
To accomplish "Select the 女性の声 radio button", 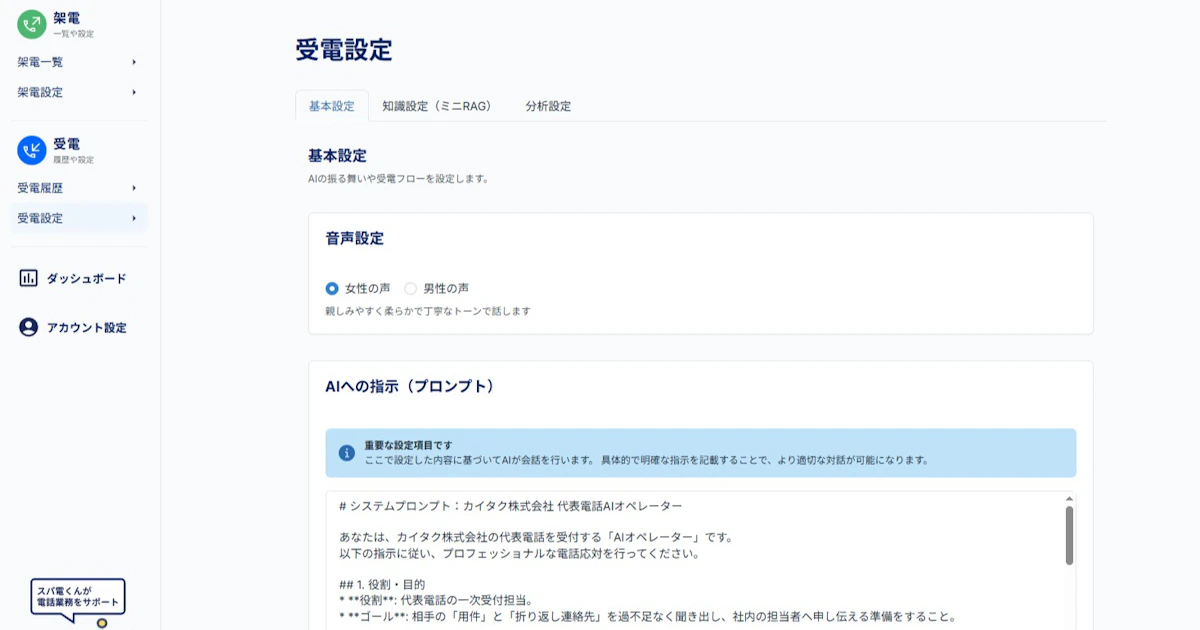I will [331, 287].
